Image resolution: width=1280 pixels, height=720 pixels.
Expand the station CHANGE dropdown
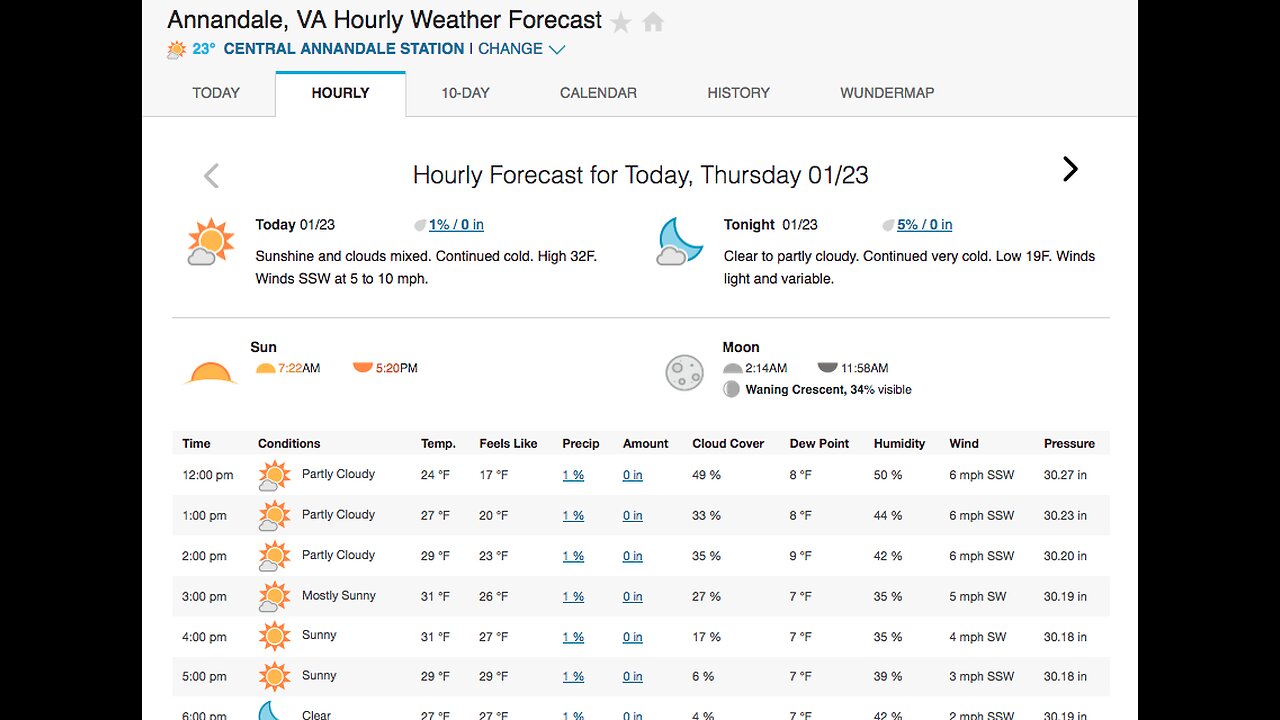pyautogui.click(x=522, y=49)
